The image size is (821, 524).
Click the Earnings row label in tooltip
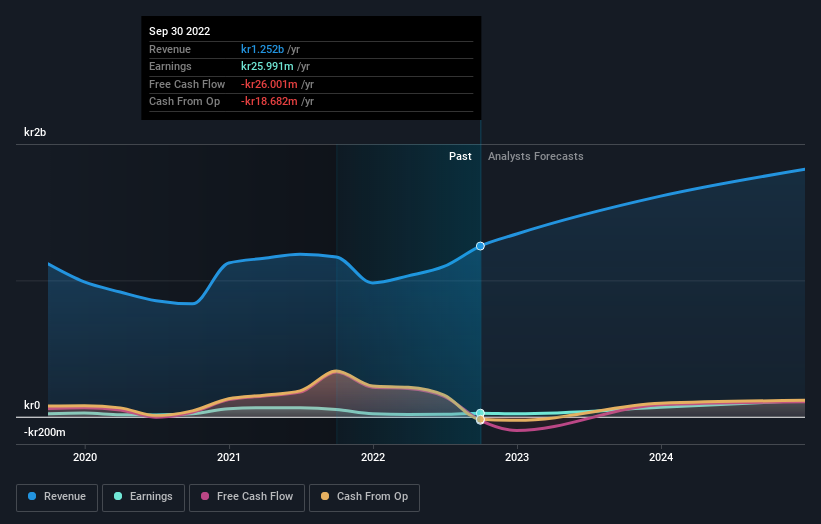click(170, 66)
